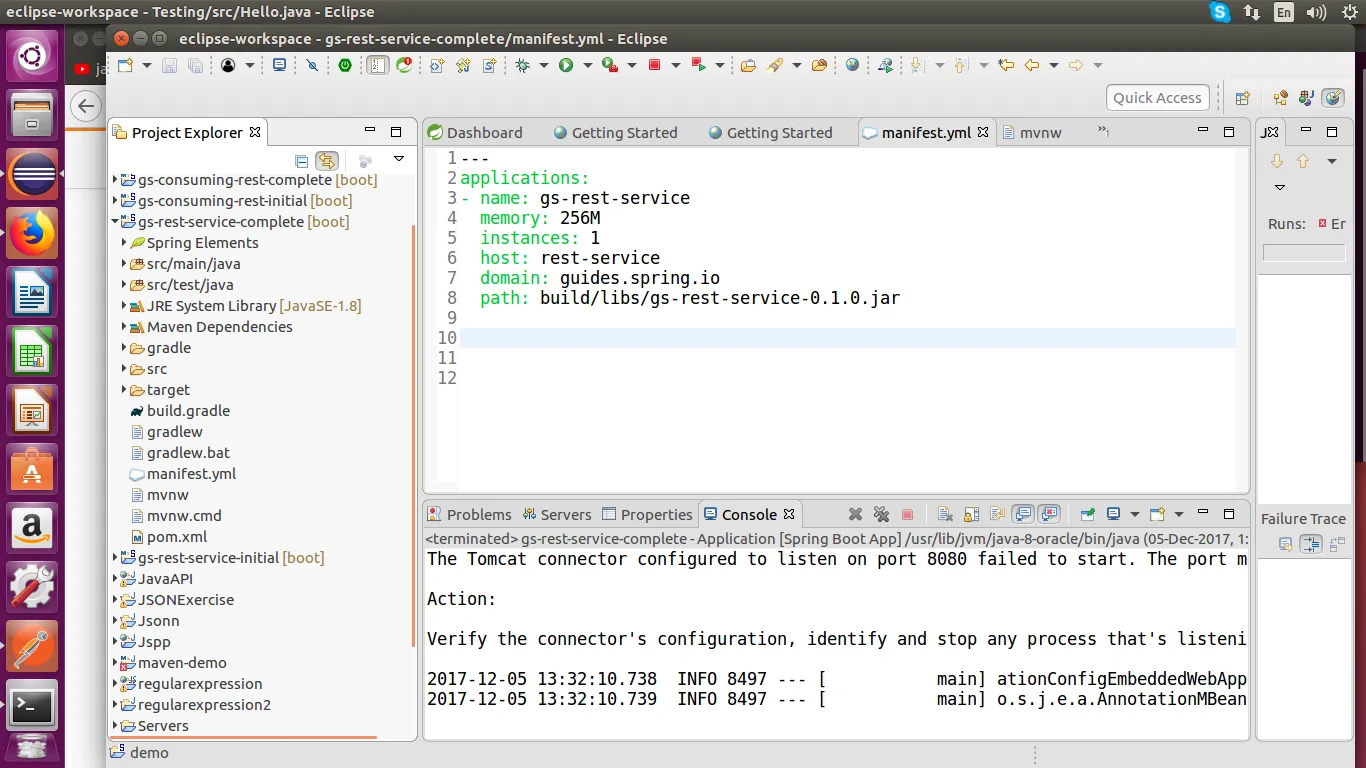Screen dimensions: 1366x768
Task: Remove the launch with the Console X icon
Action: point(855,514)
